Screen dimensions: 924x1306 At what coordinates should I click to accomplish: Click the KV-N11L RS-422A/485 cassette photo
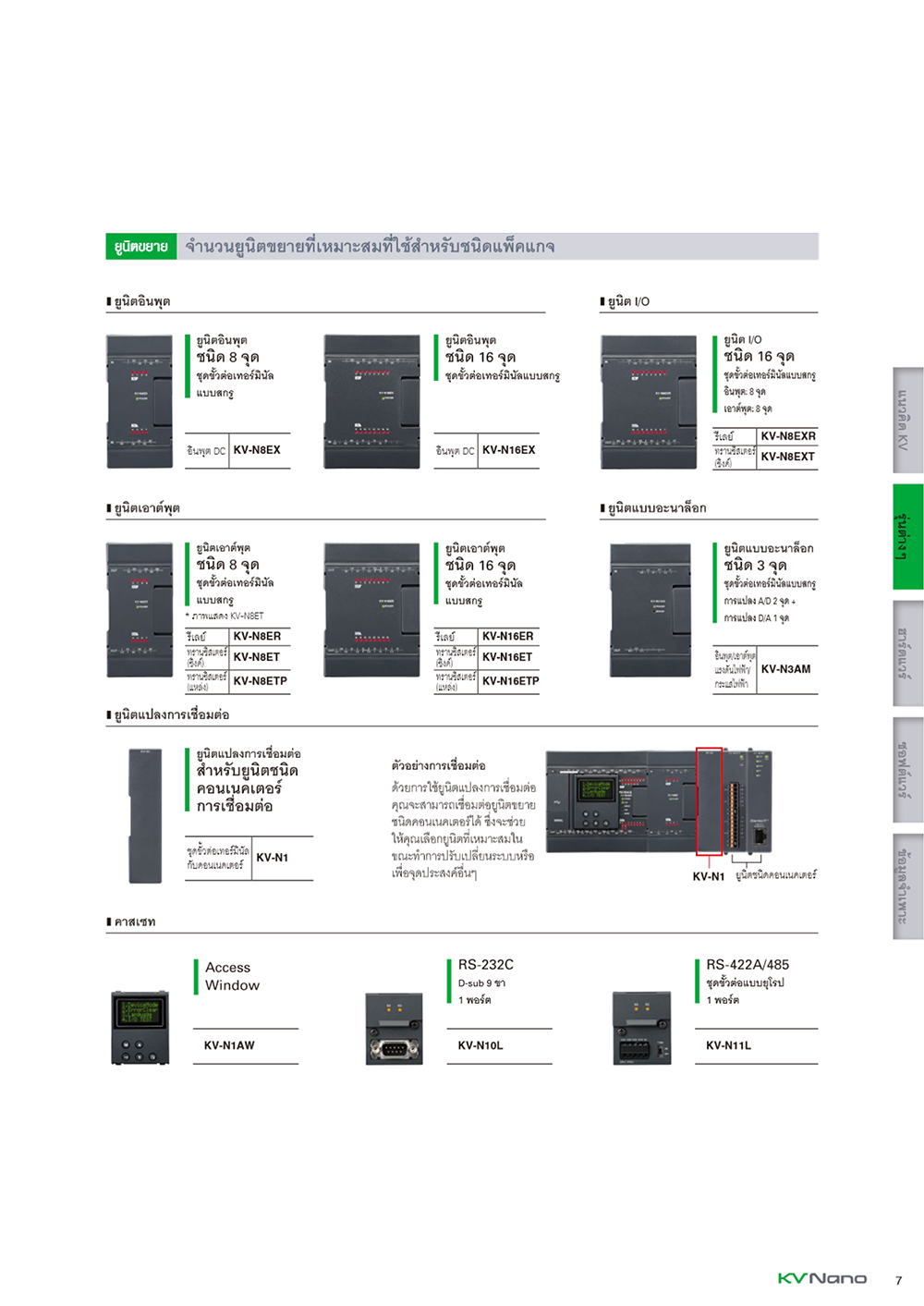(x=641, y=1029)
